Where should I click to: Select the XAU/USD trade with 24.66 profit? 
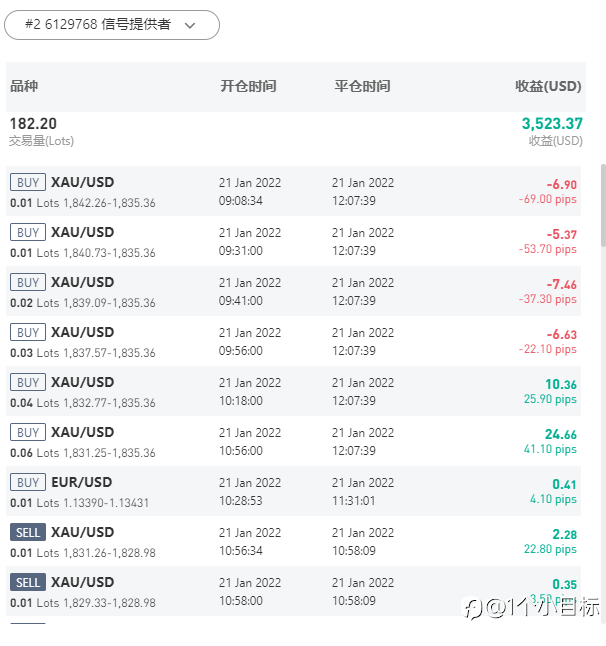82,432
